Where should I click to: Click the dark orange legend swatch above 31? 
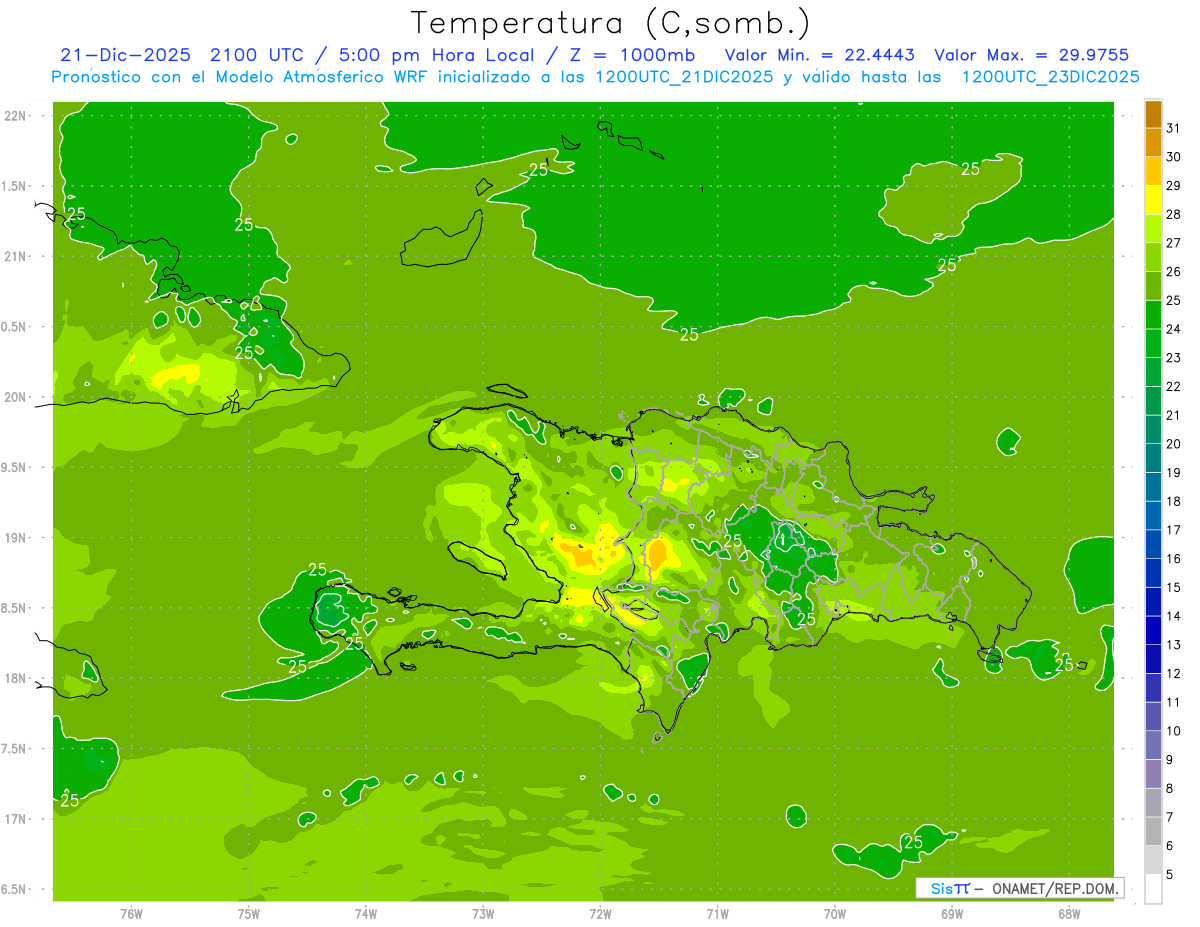coord(1153,114)
